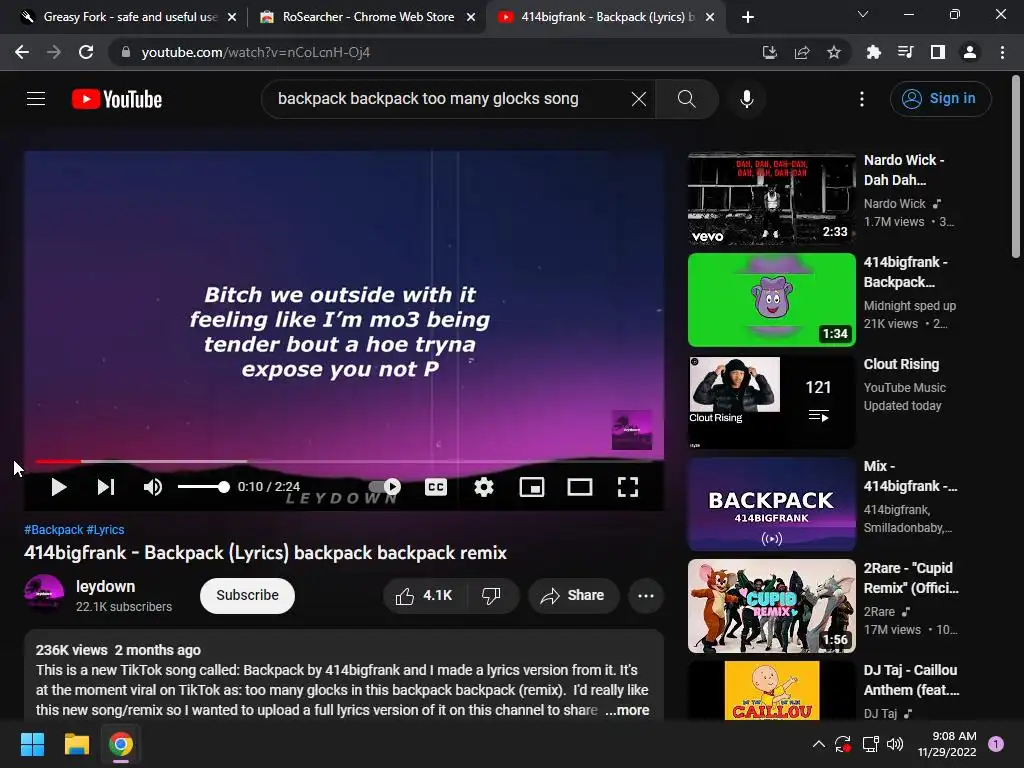Screen dimensions: 1024x768
Task: Open the Mix - 414bigfrank Backpack thumbnail
Action: tap(771, 504)
